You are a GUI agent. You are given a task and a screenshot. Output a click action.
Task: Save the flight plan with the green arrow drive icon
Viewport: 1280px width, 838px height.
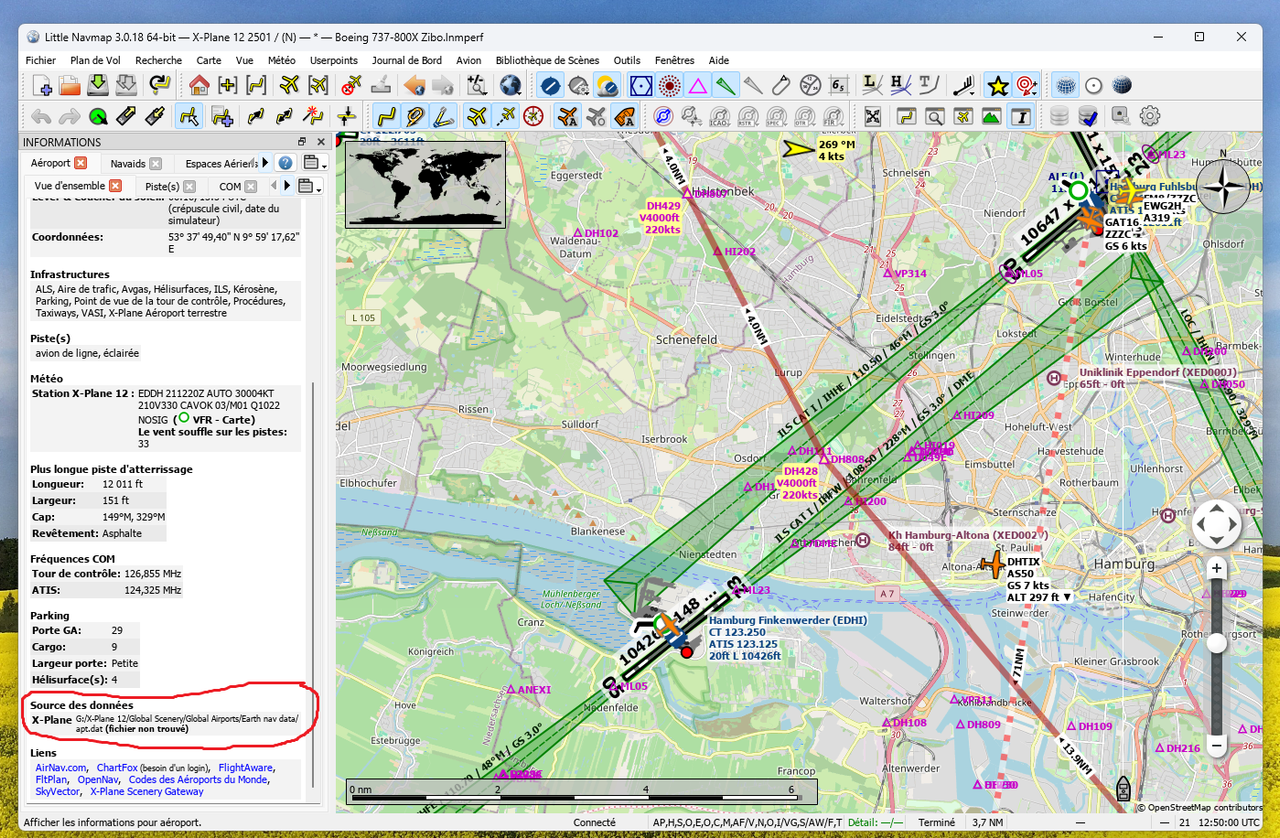coord(98,85)
